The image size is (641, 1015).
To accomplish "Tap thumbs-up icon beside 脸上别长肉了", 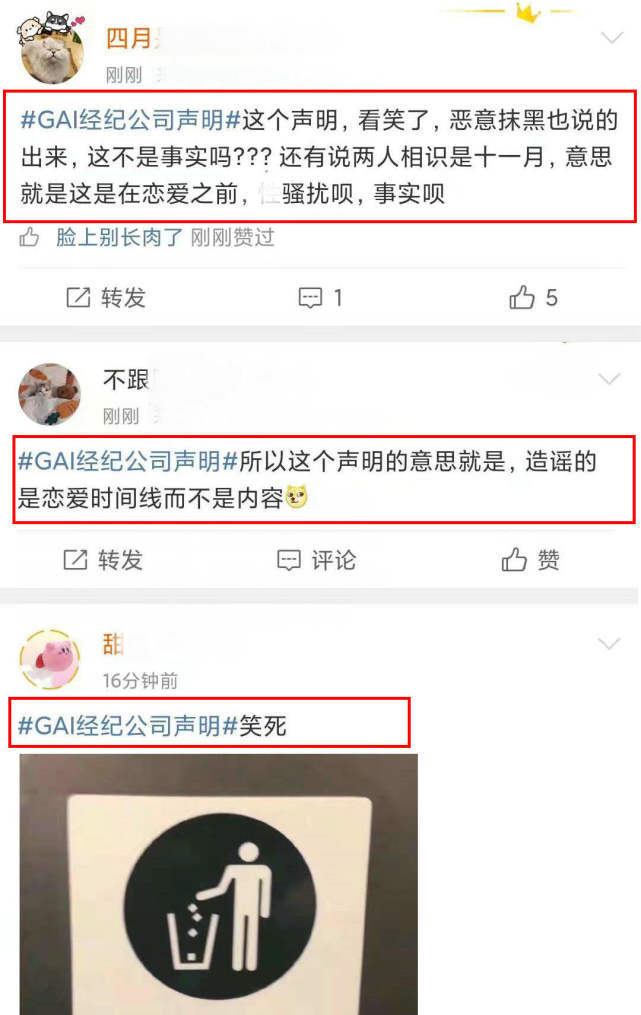I will coord(29,237).
